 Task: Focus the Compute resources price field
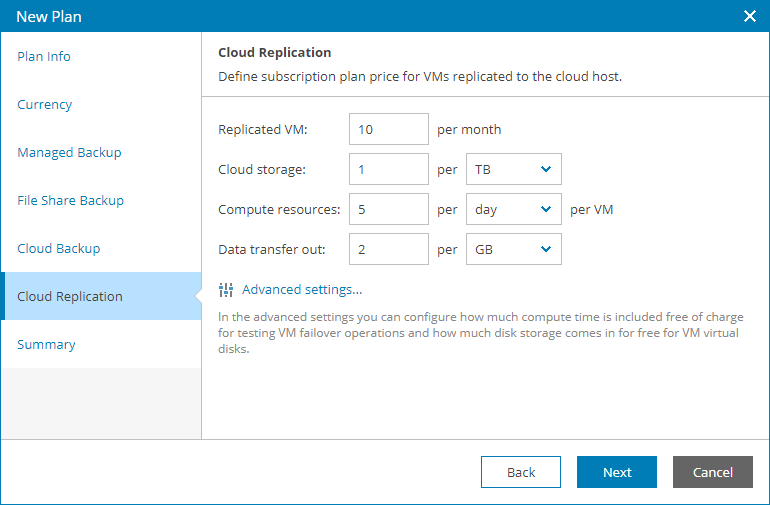tap(389, 209)
